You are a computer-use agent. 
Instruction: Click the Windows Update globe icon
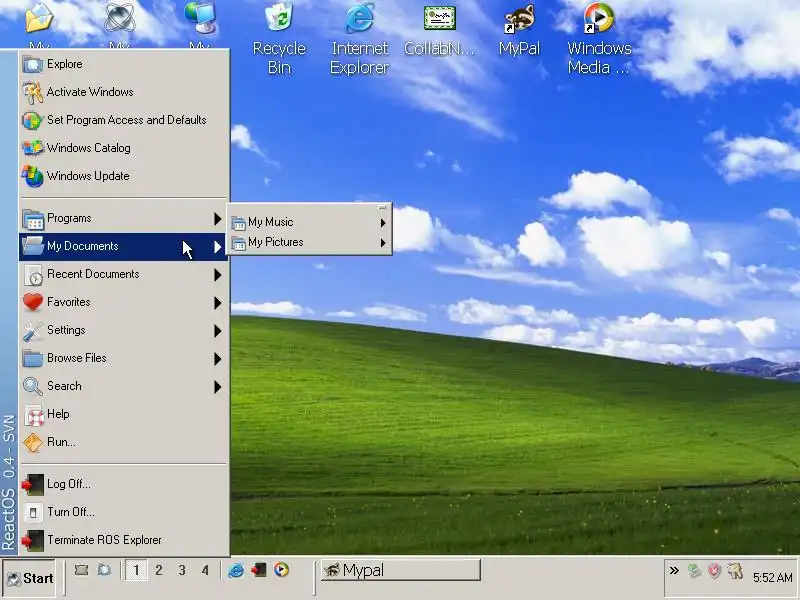click(x=33, y=177)
